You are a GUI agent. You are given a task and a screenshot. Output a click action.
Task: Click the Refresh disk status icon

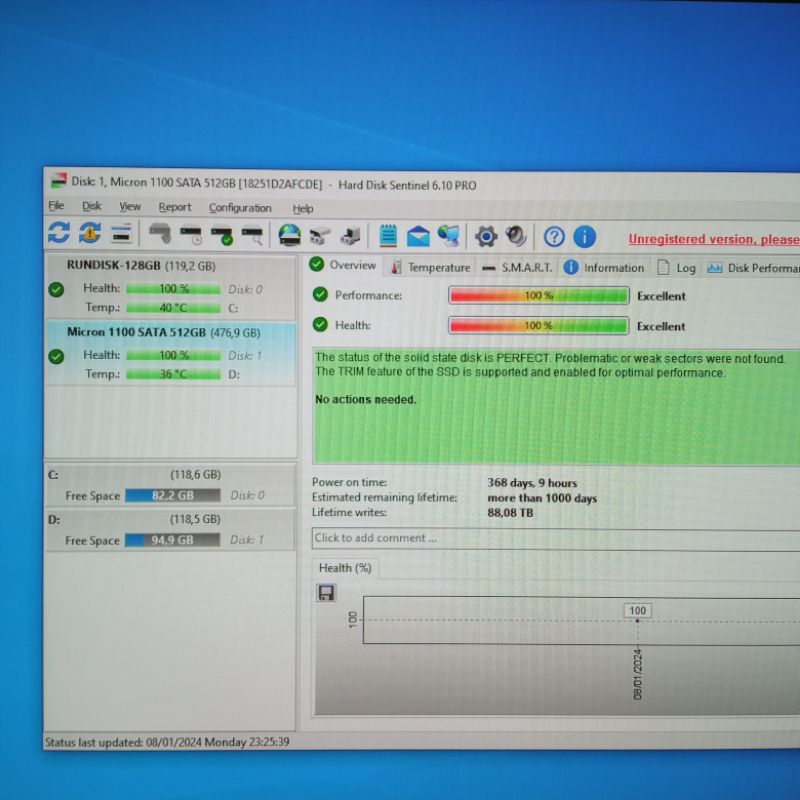pos(59,234)
